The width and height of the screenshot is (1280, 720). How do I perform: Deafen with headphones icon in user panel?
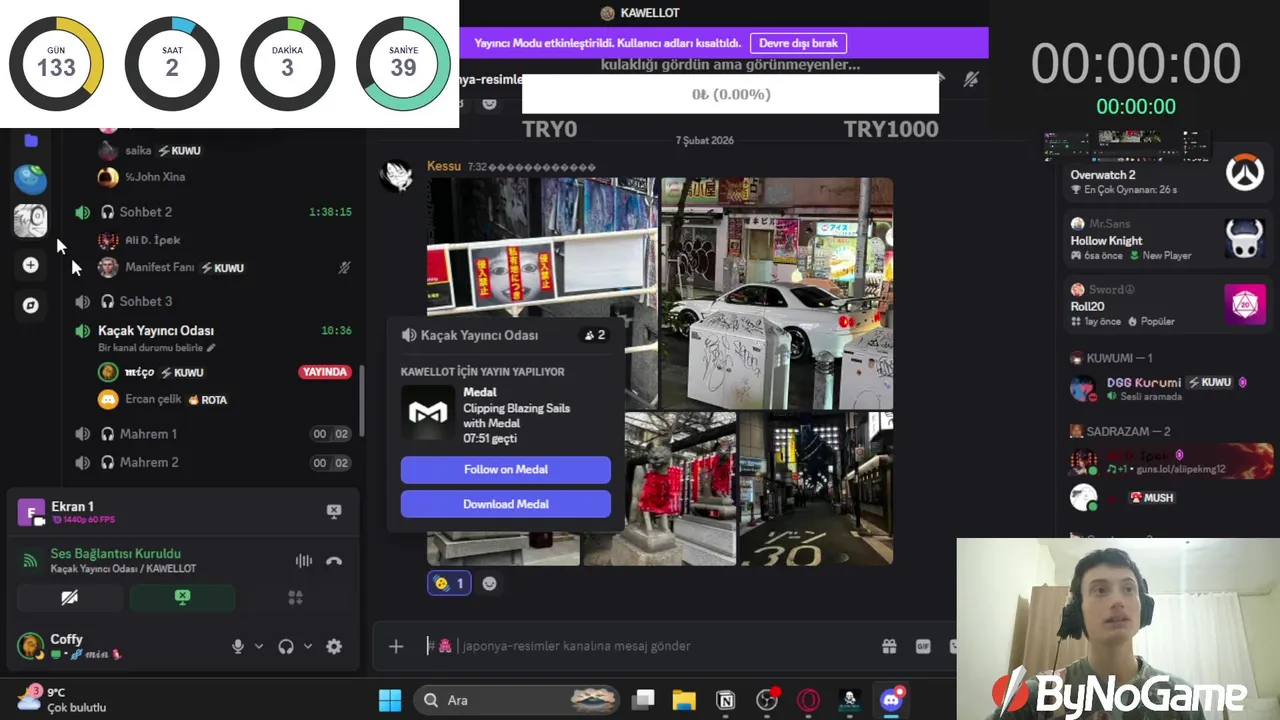[x=286, y=646]
